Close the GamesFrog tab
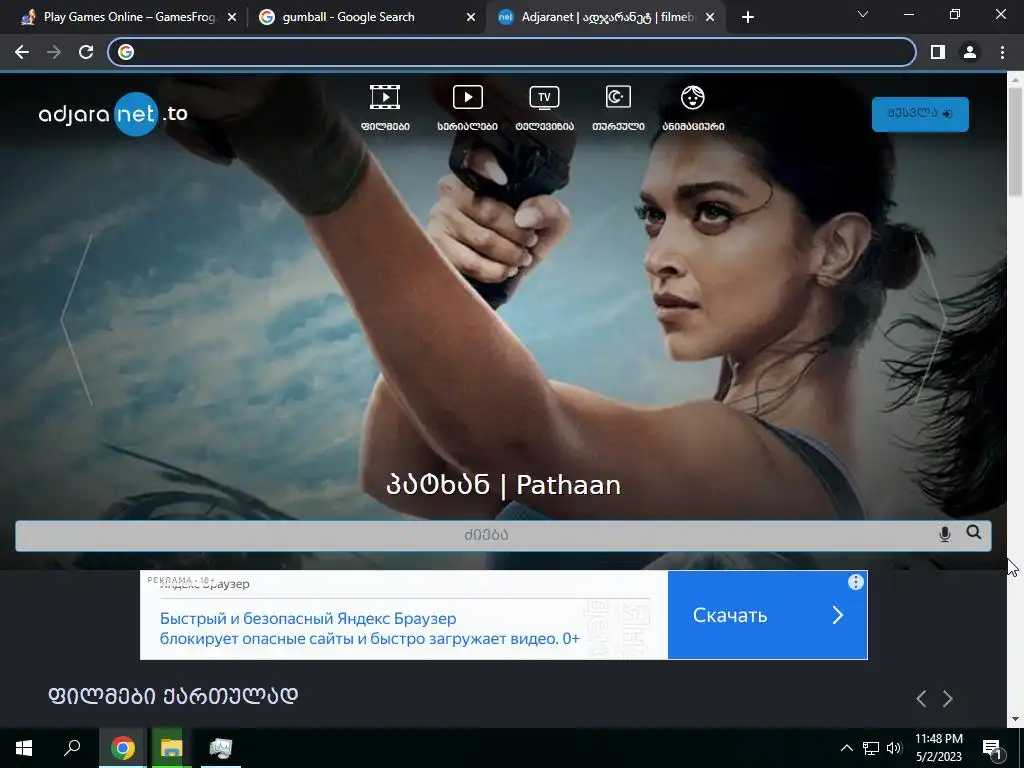Screen dimensions: 1024x768 pyautogui.click(x=232, y=18)
